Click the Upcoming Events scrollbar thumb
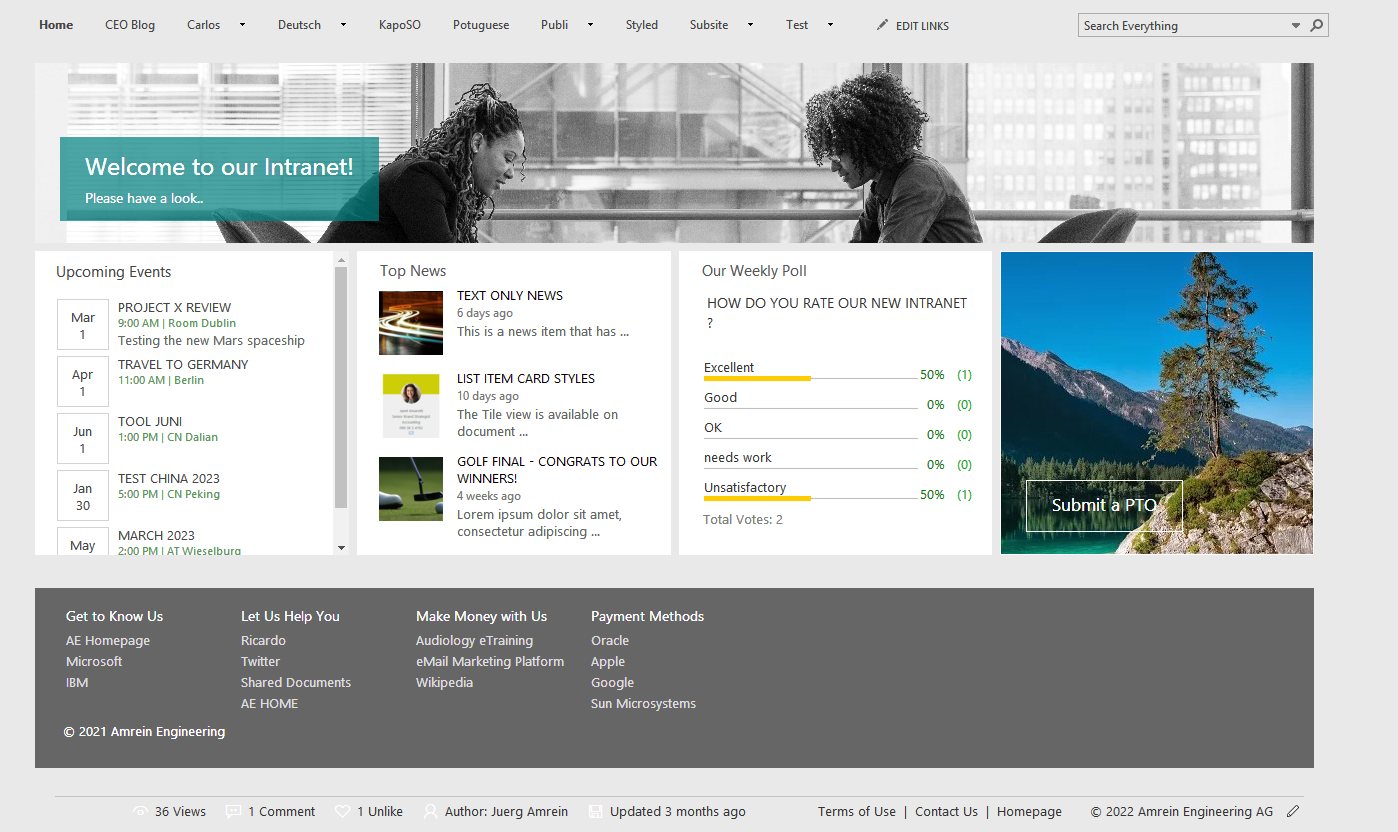 click(x=341, y=388)
